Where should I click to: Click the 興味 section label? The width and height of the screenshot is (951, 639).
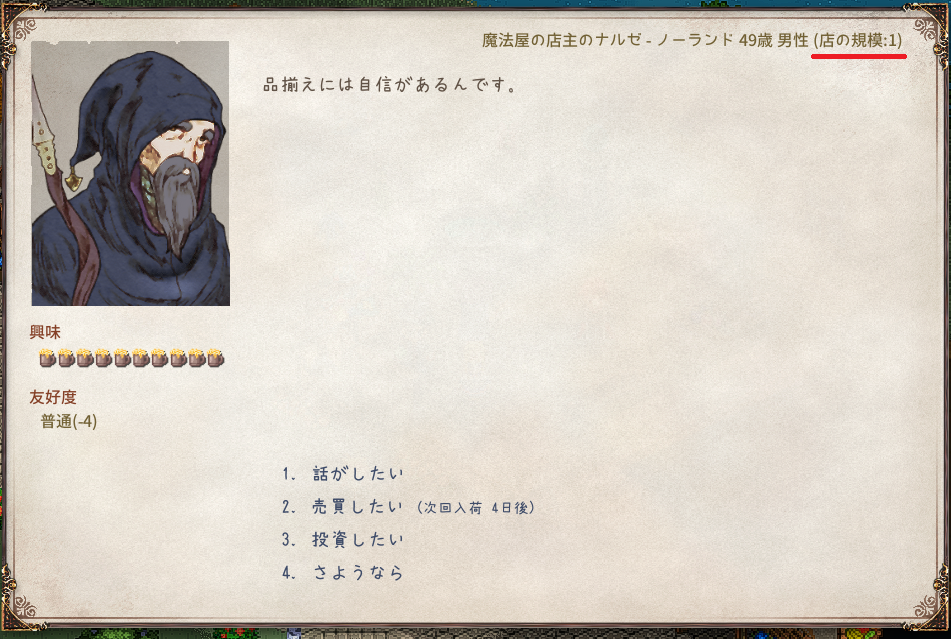click(x=45, y=332)
